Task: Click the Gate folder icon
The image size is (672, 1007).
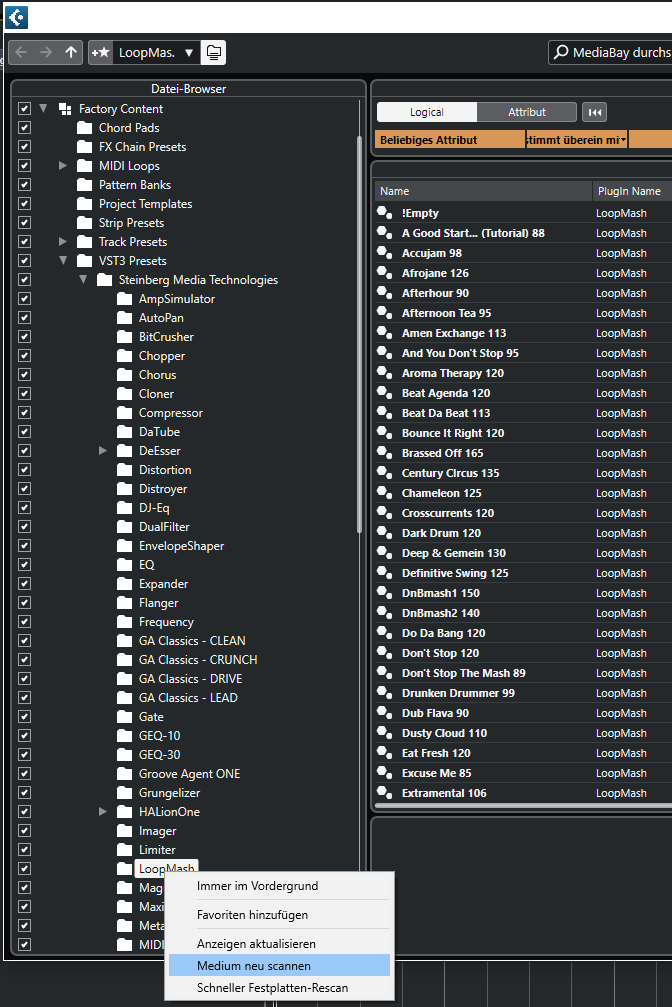Action: pyautogui.click(x=125, y=717)
